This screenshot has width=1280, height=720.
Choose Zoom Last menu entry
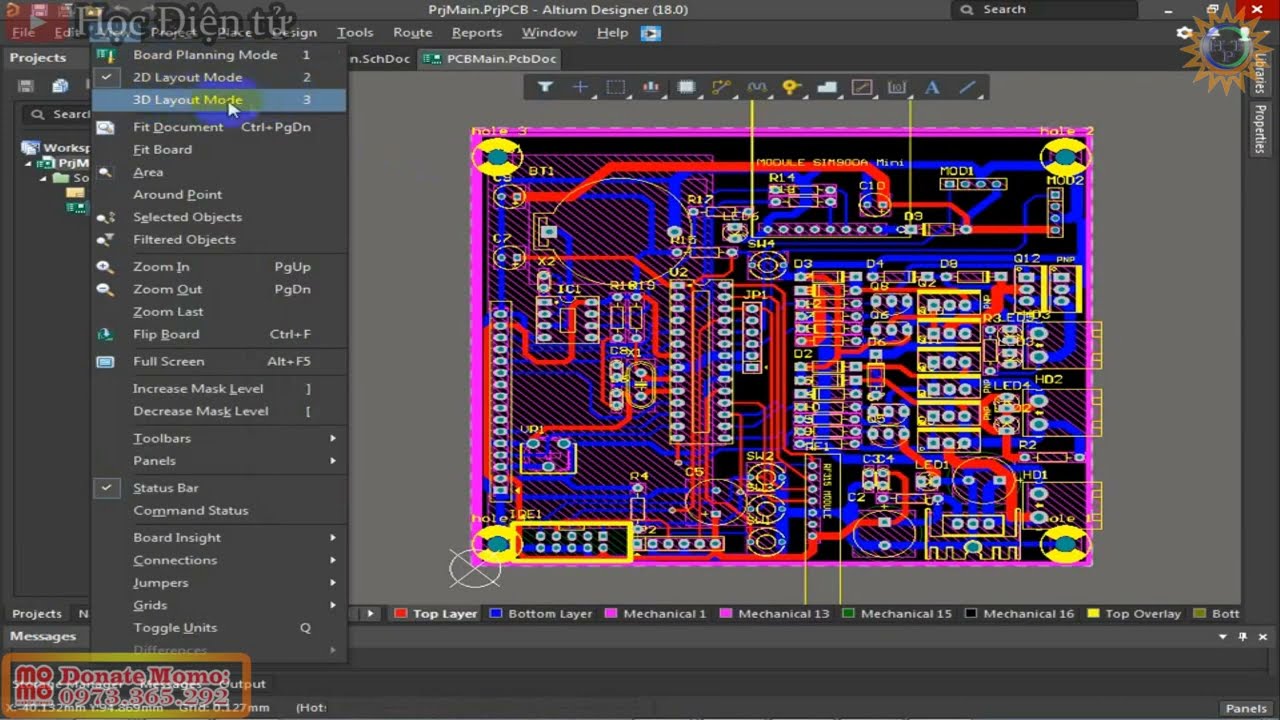click(x=219, y=312)
